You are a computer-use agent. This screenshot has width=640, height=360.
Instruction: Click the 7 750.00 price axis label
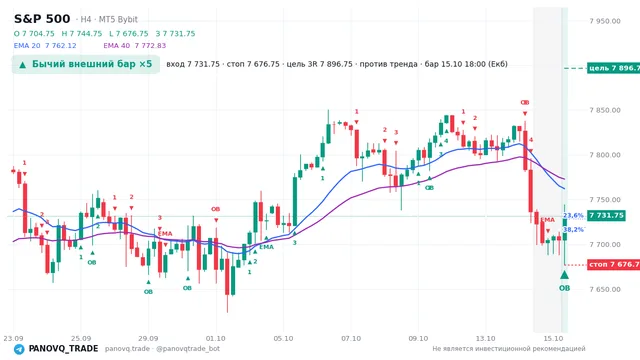pos(605,200)
